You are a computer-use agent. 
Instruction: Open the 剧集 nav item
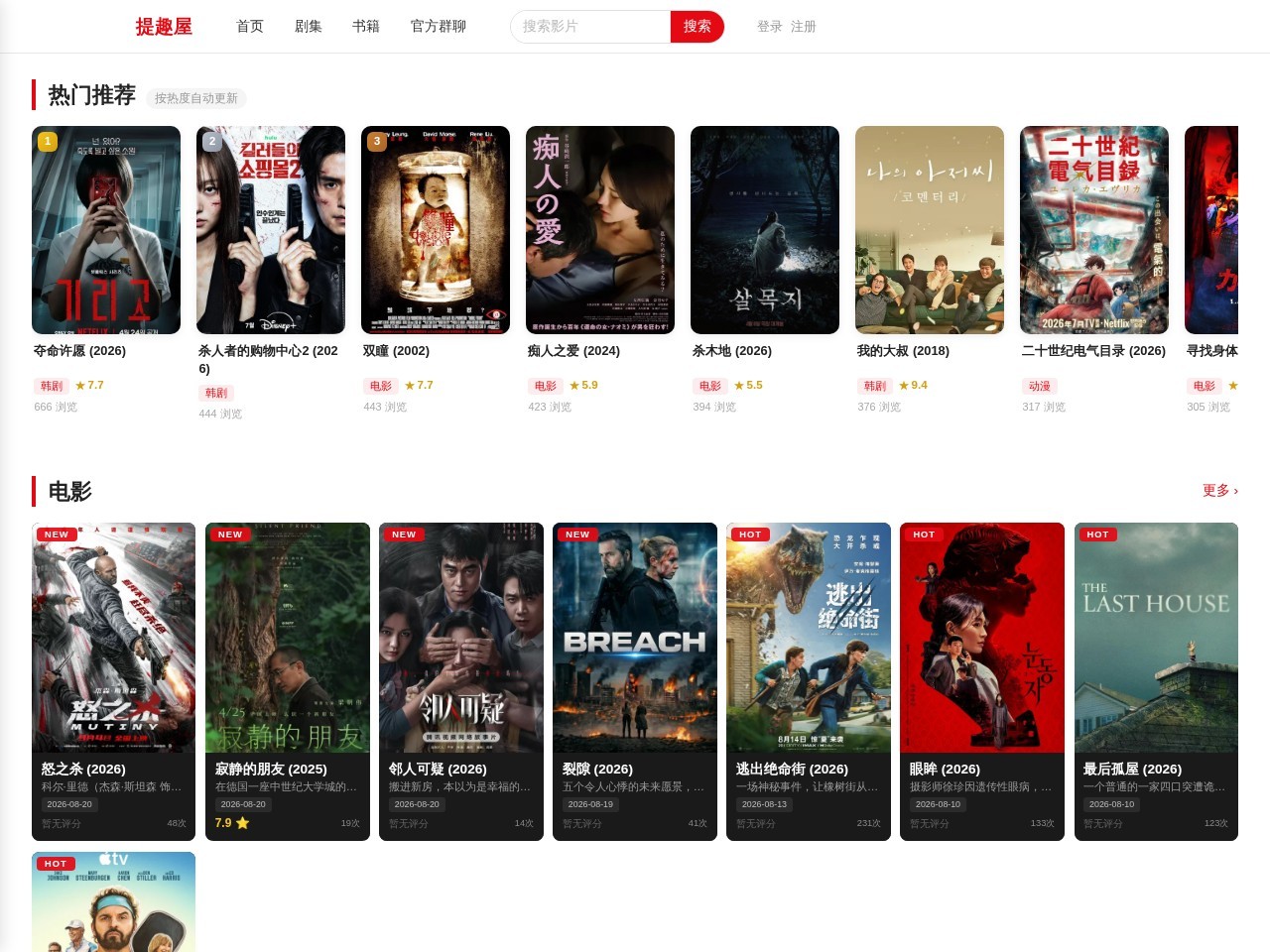click(309, 27)
